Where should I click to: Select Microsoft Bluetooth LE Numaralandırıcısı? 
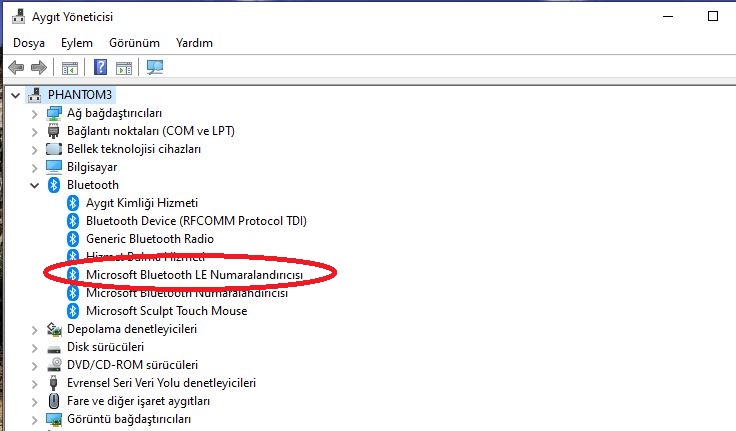click(x=194, y=275)
